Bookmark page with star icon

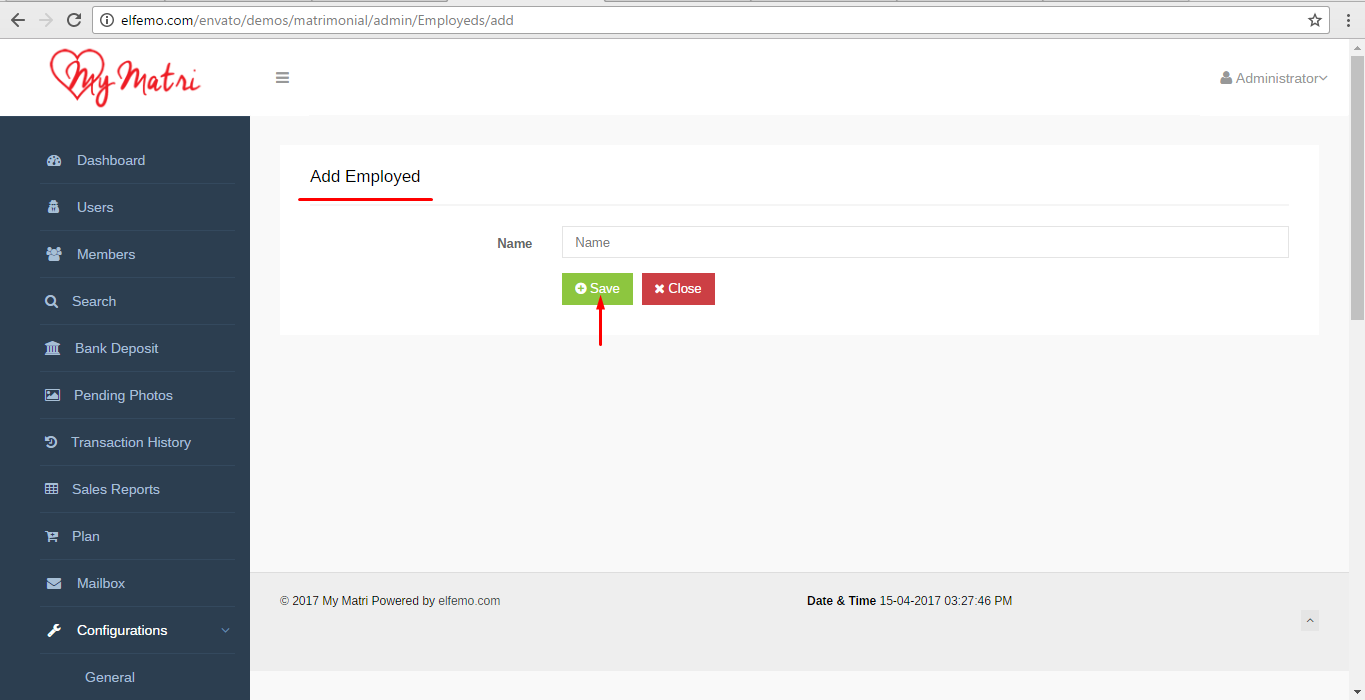point(1314,20)
